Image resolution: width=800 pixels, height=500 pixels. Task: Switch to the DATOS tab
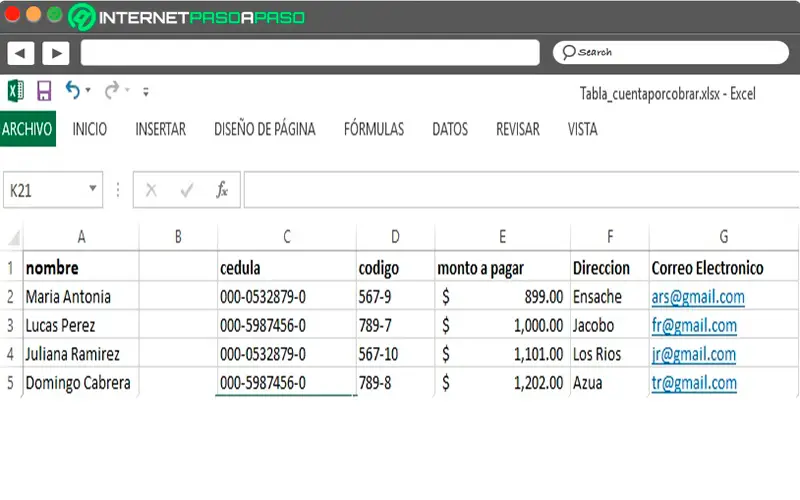pos(450,129)
